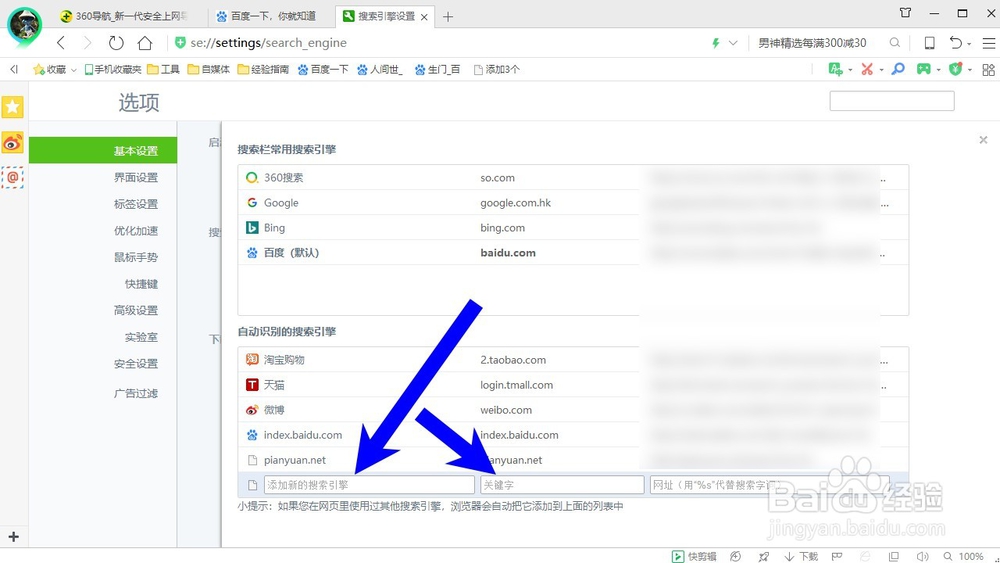Click the options page search box

[892, 101]
